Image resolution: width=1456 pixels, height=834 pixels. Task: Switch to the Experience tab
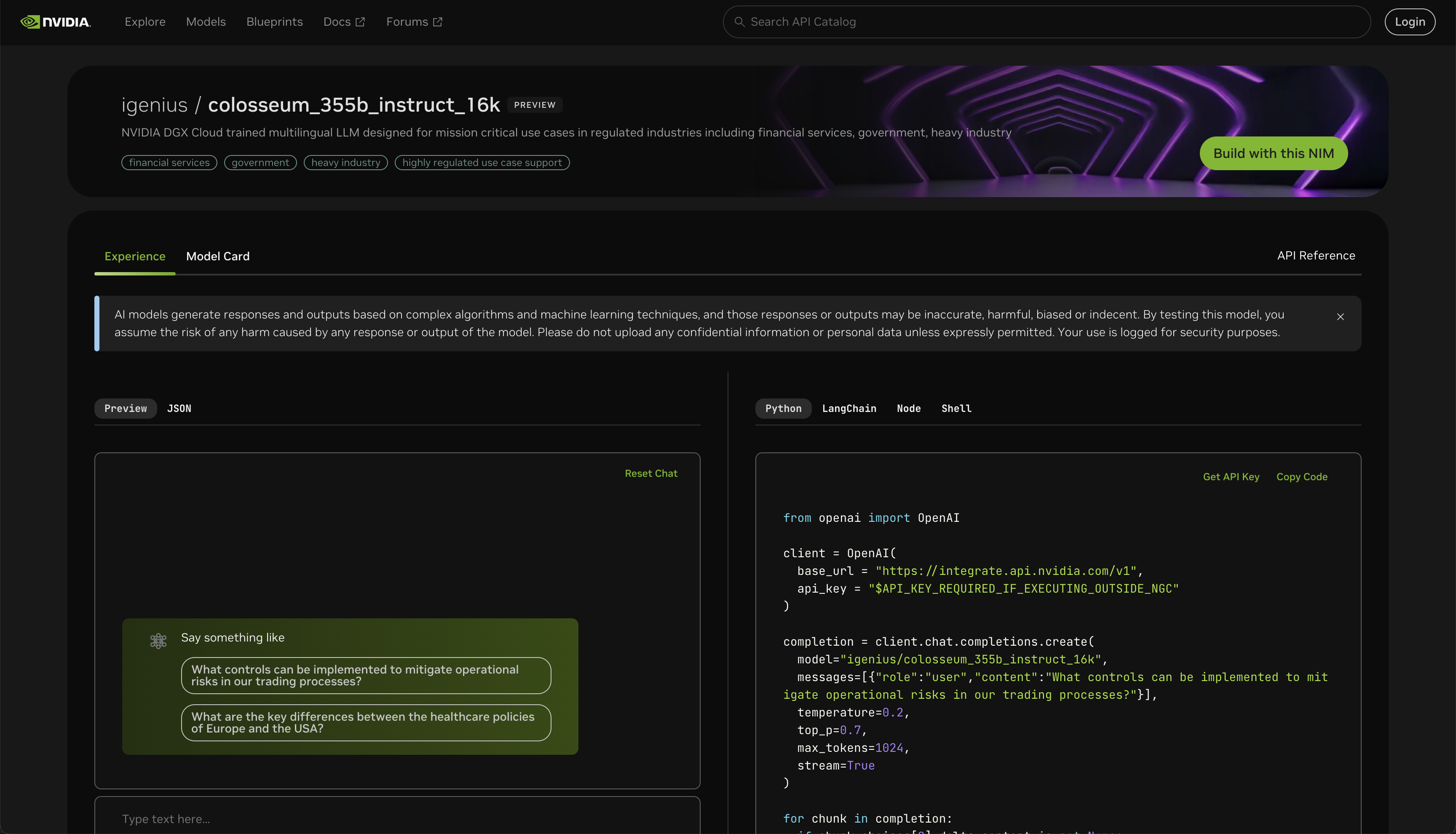[134, 256]
